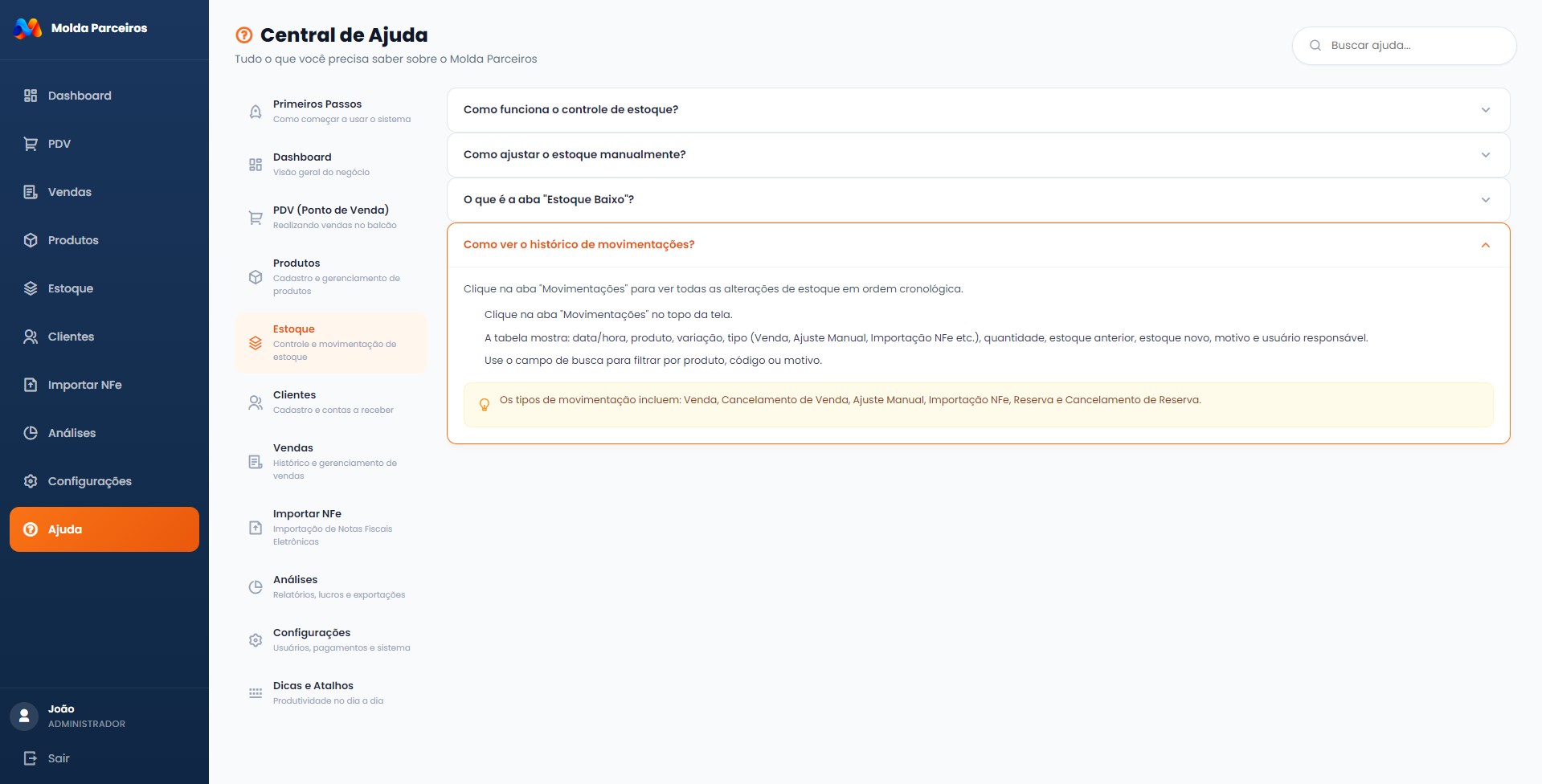Click the Análises pie chart icon in sidebar
Image resolution: width=1542 pixels, height=784 pixels.
click(x=31, y=433)
